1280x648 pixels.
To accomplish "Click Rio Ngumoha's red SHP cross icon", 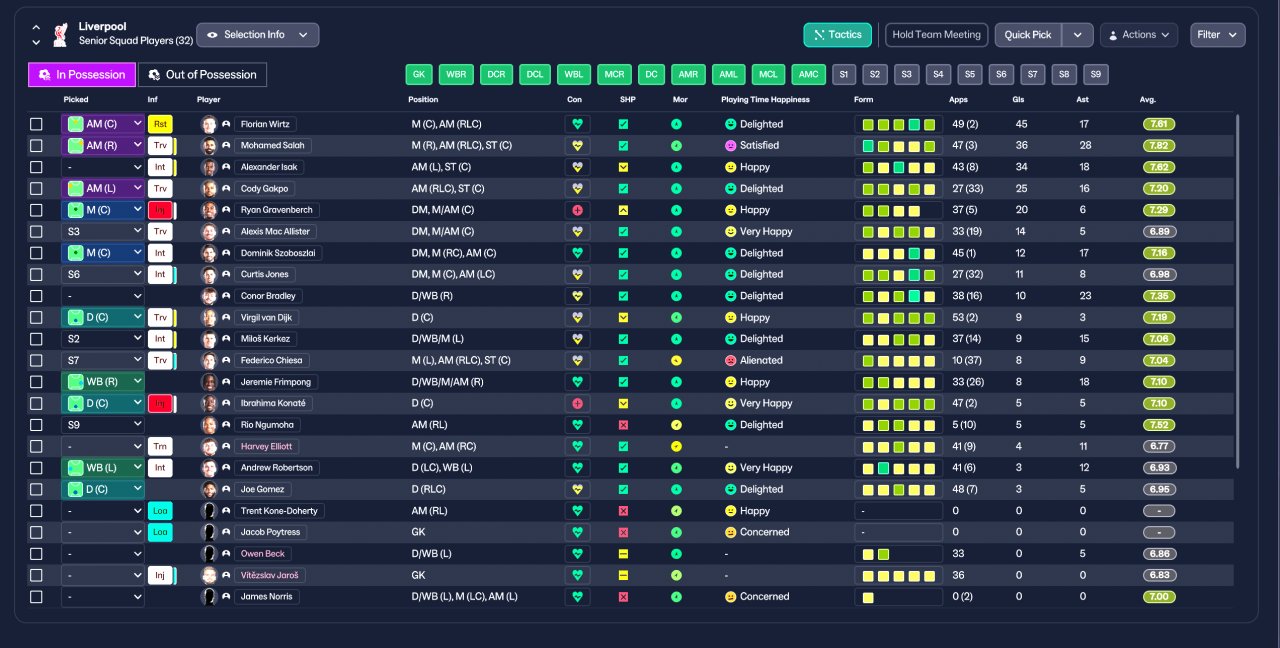I will tap(623, 425).
